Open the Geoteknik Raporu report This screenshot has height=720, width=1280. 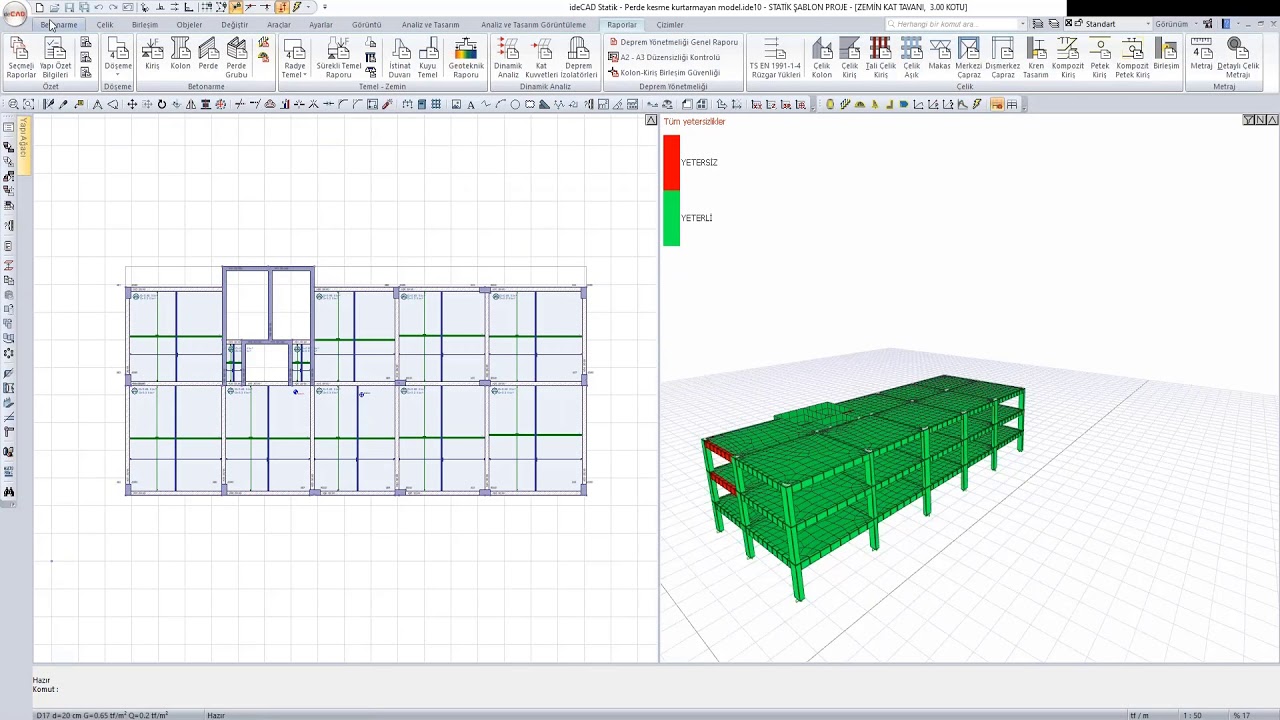[465, 57]
